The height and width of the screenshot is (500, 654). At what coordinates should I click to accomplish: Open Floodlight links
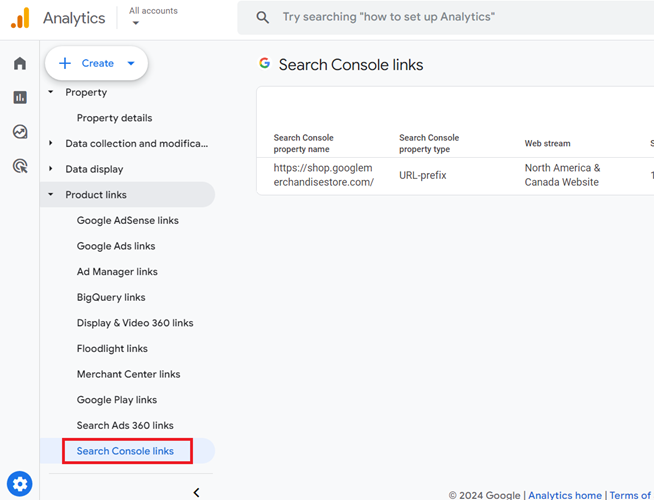click(x=112, y=349)
